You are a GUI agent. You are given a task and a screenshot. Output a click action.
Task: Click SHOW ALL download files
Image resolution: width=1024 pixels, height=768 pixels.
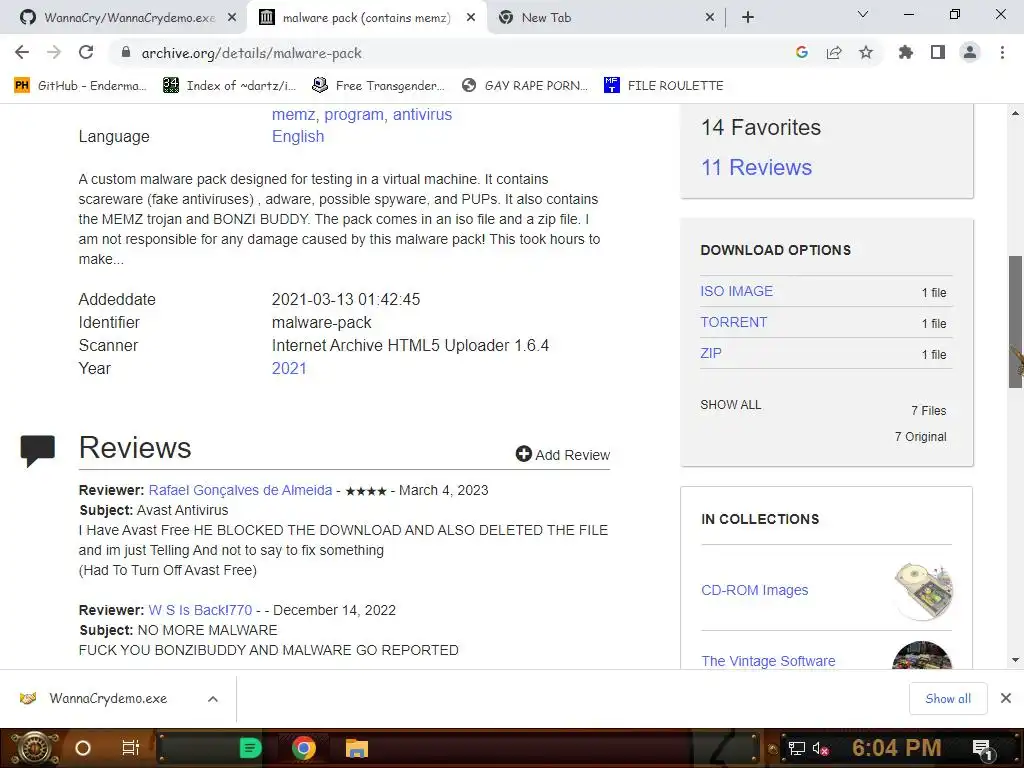click(x=731, y=405)
